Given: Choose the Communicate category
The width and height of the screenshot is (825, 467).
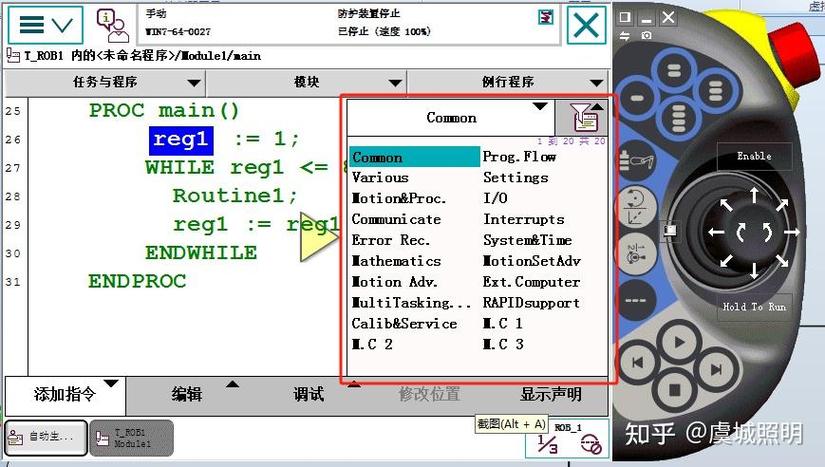Looking at the screenshot, I should [x=396, y=219].
